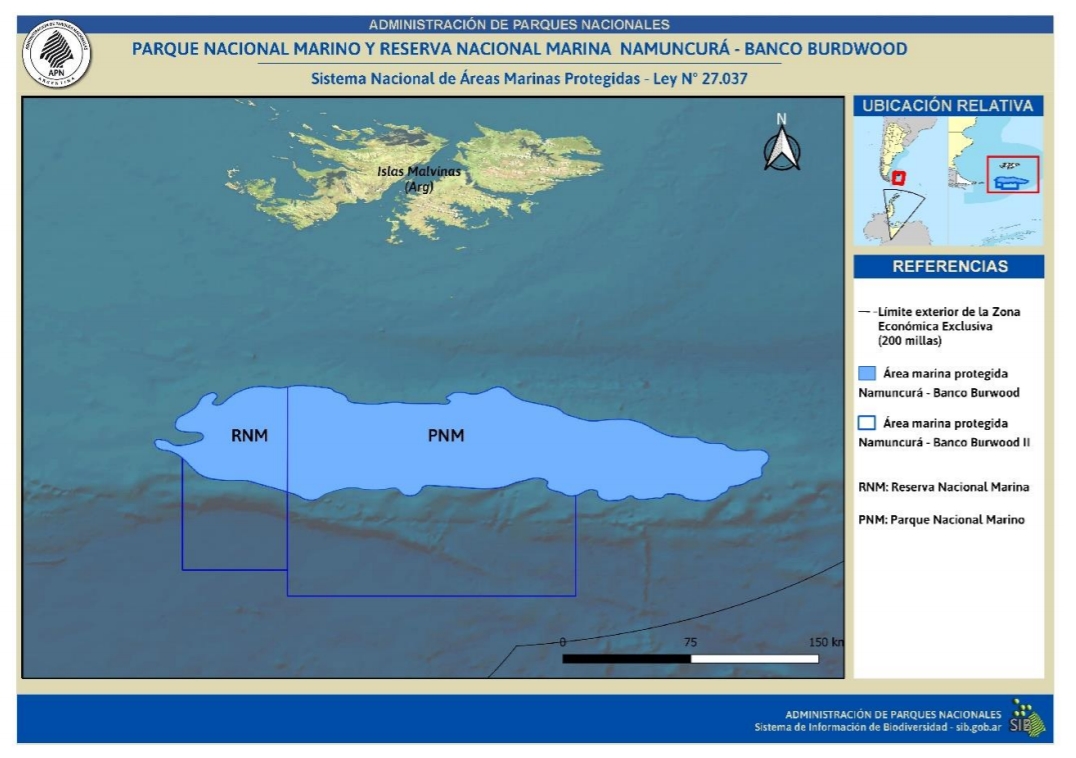Click the EEZ limit line symbol in legend
1076x758 pixels.
865,312
